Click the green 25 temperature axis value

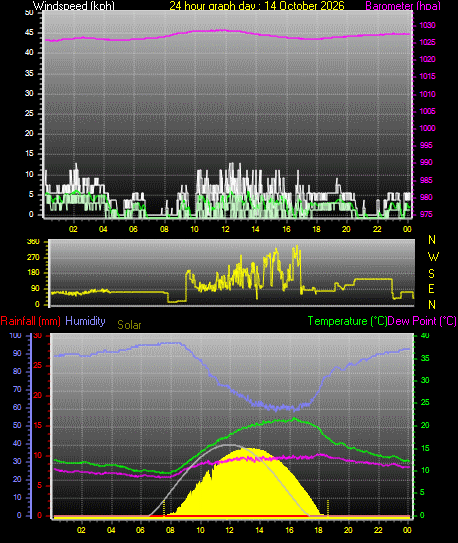pyautogui.click(x=425, y=402)
